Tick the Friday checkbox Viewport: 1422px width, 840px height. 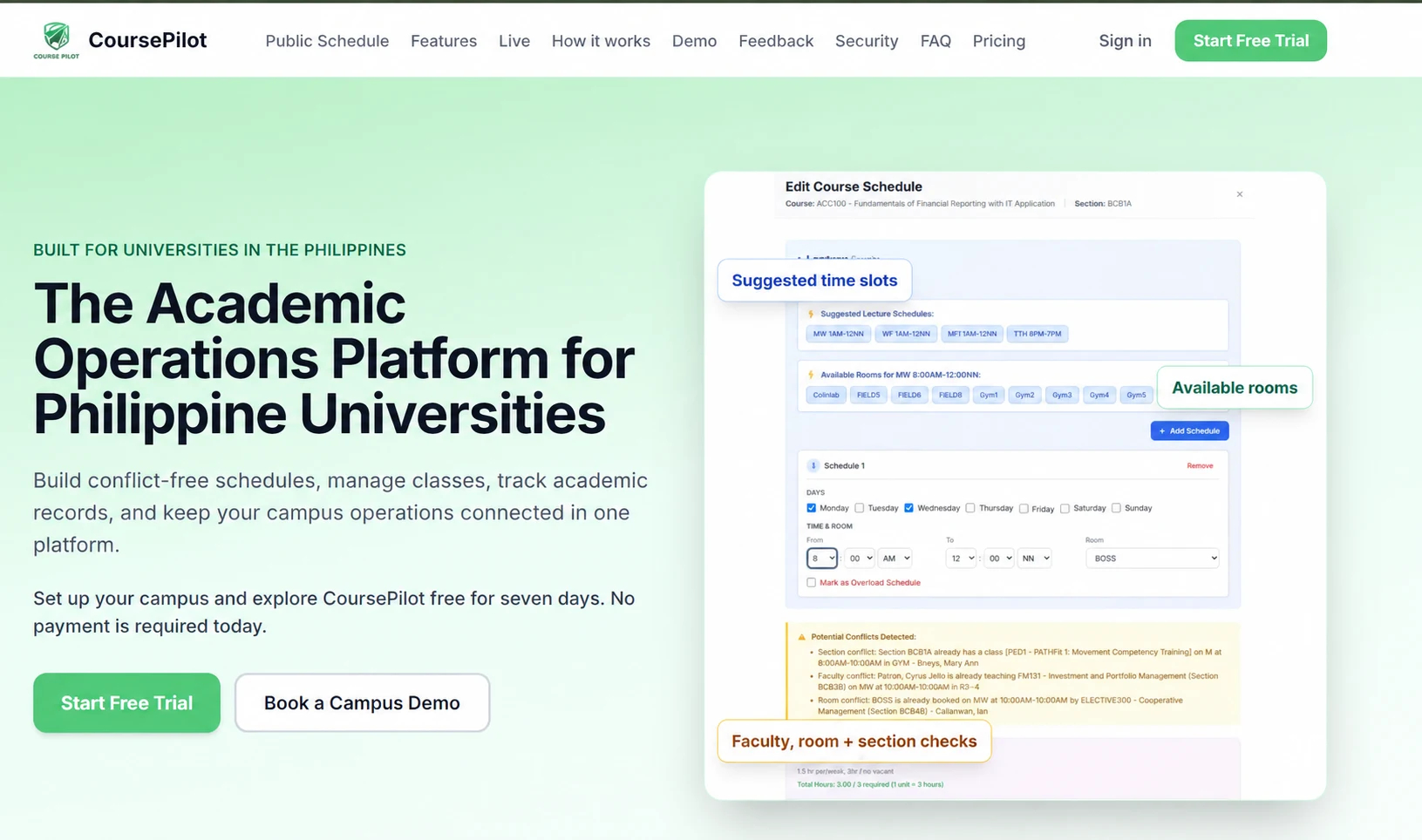tap(1024, 509)
